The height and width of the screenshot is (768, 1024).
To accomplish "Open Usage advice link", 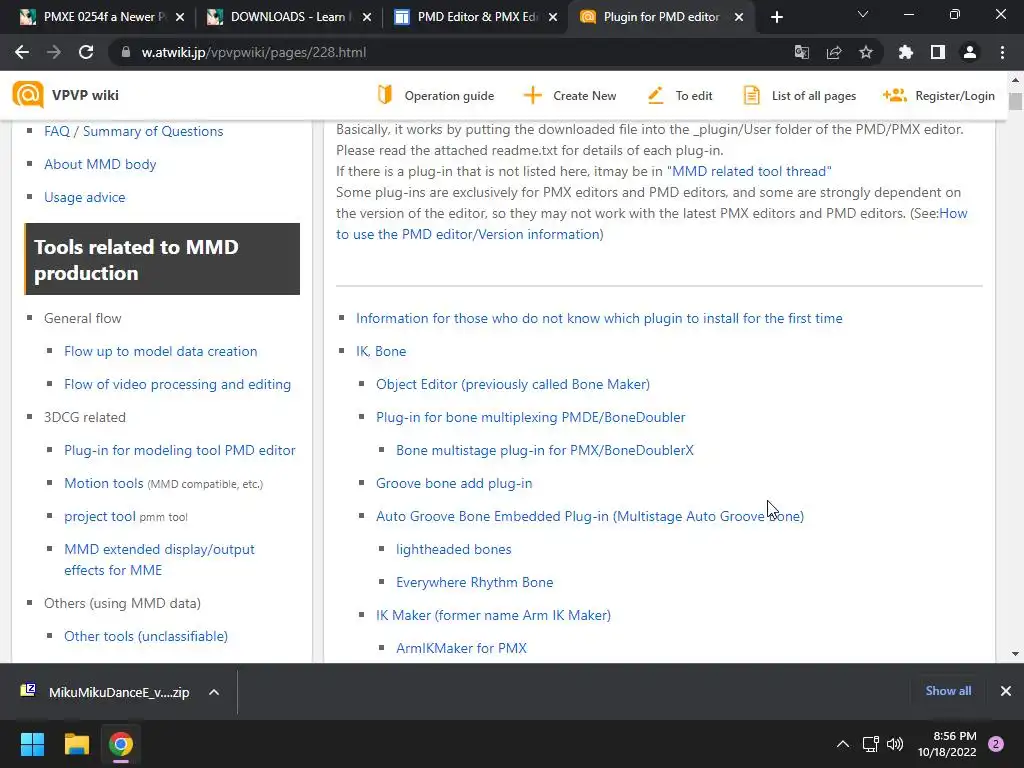I will pos(84,197).
